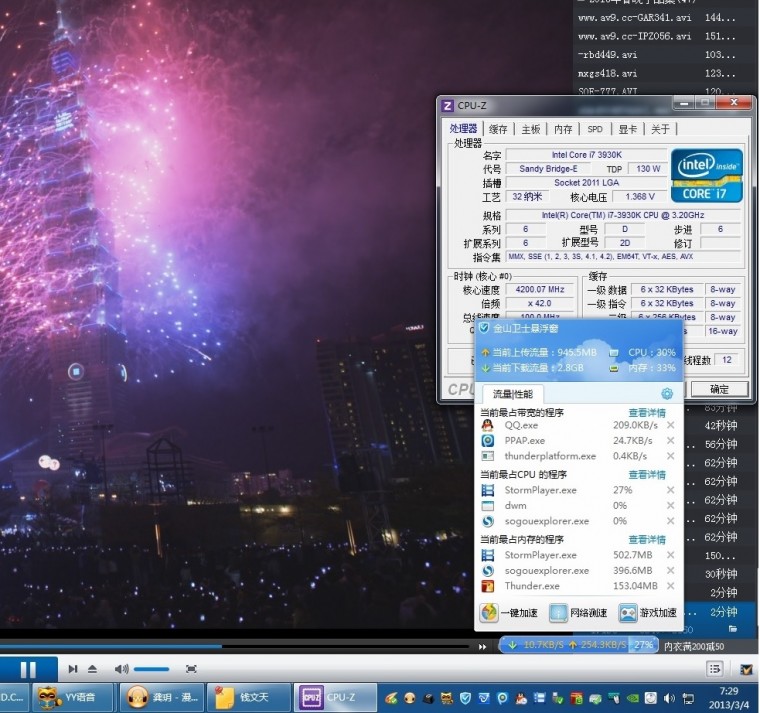The width and height of the screenshot is (760, 713).
Task: Select the 处理器 tab in CPU-Z
Action: [x=463, y=128]
